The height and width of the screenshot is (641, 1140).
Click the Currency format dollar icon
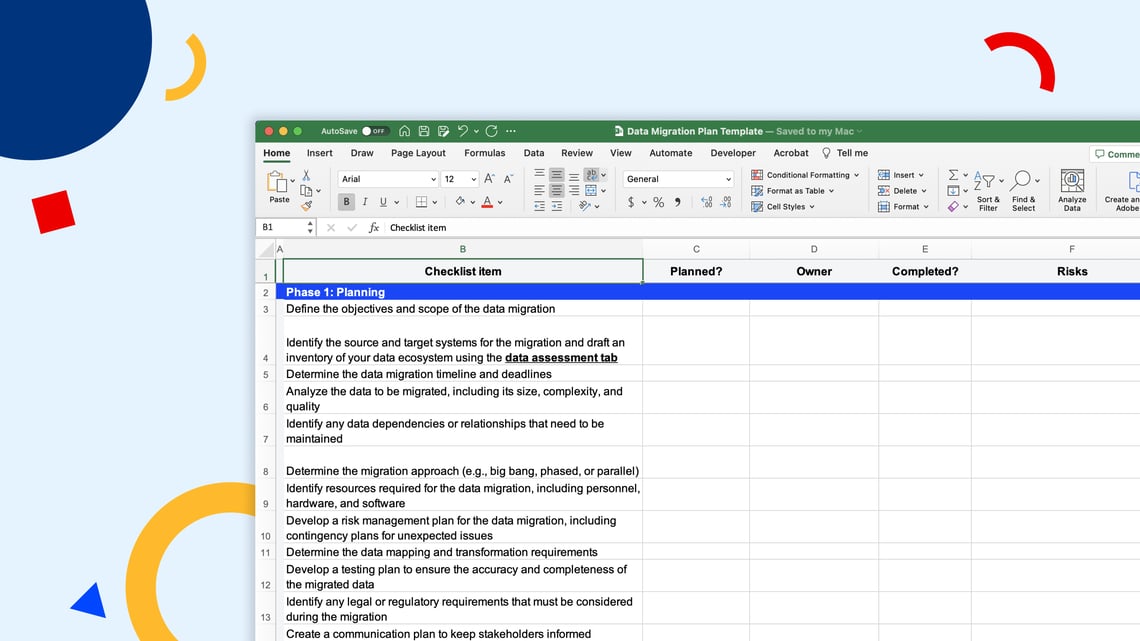(x=630, y=204)
